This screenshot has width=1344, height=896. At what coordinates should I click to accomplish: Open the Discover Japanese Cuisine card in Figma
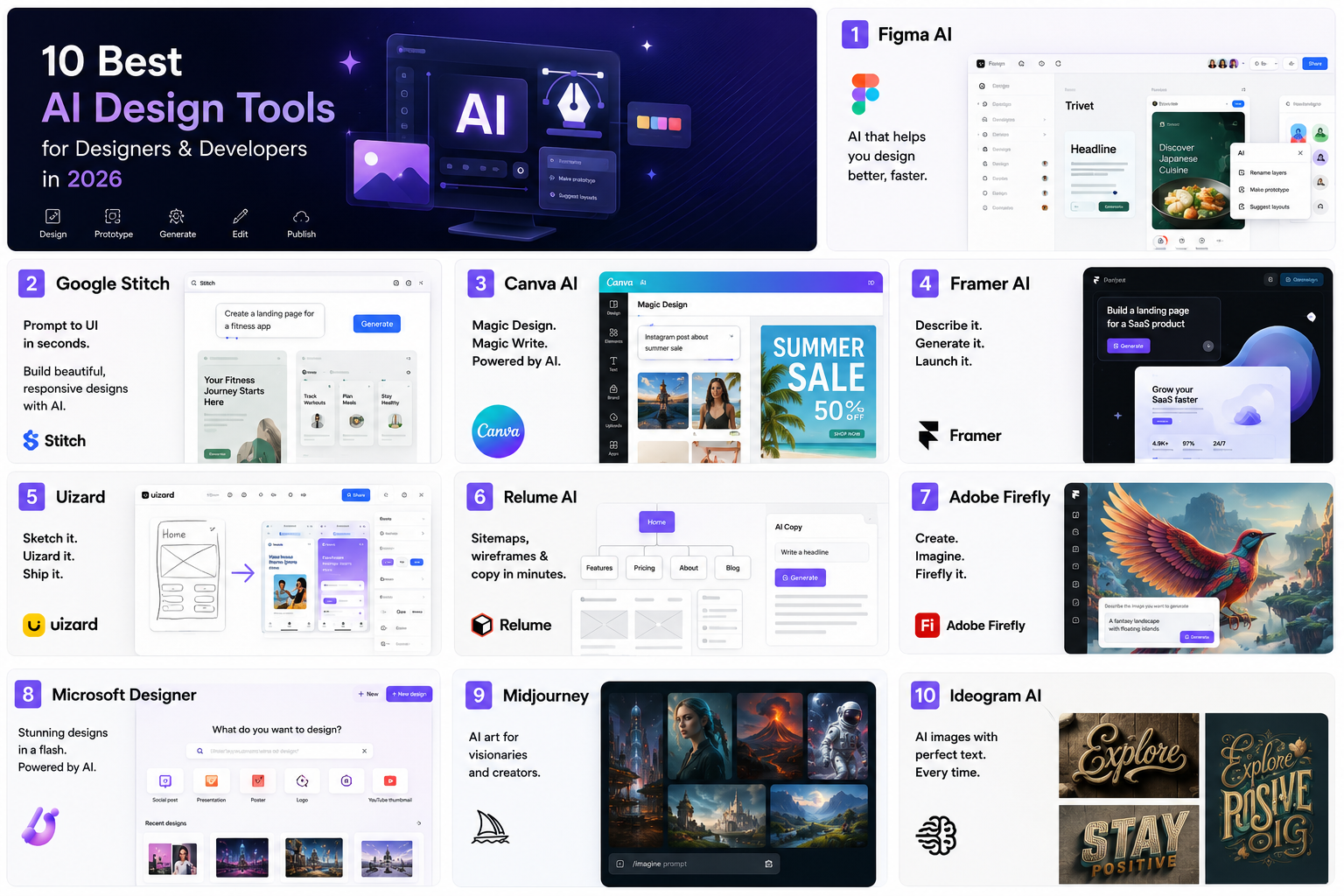pos(1198,171)
